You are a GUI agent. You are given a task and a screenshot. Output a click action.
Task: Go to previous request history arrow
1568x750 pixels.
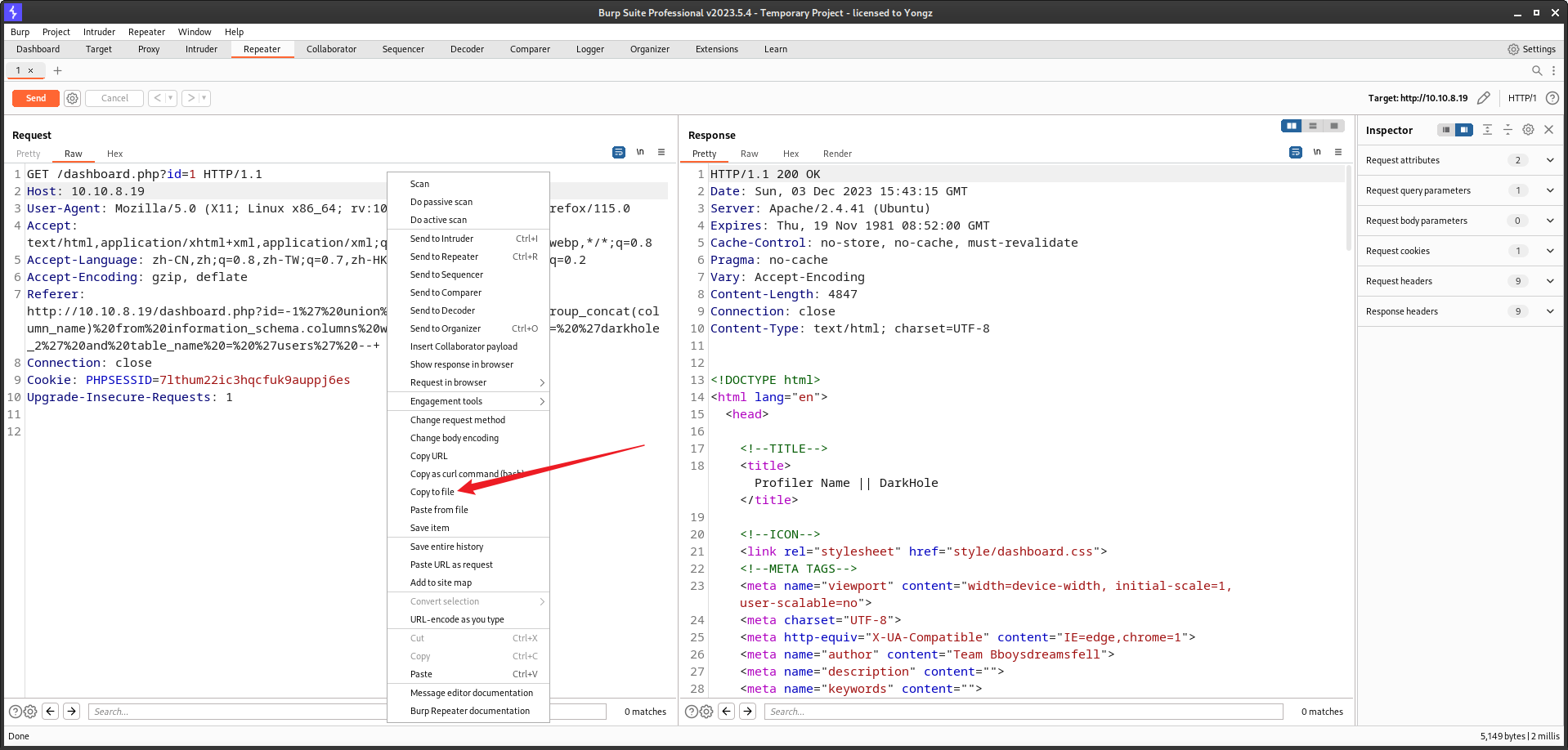click(157, 98)
